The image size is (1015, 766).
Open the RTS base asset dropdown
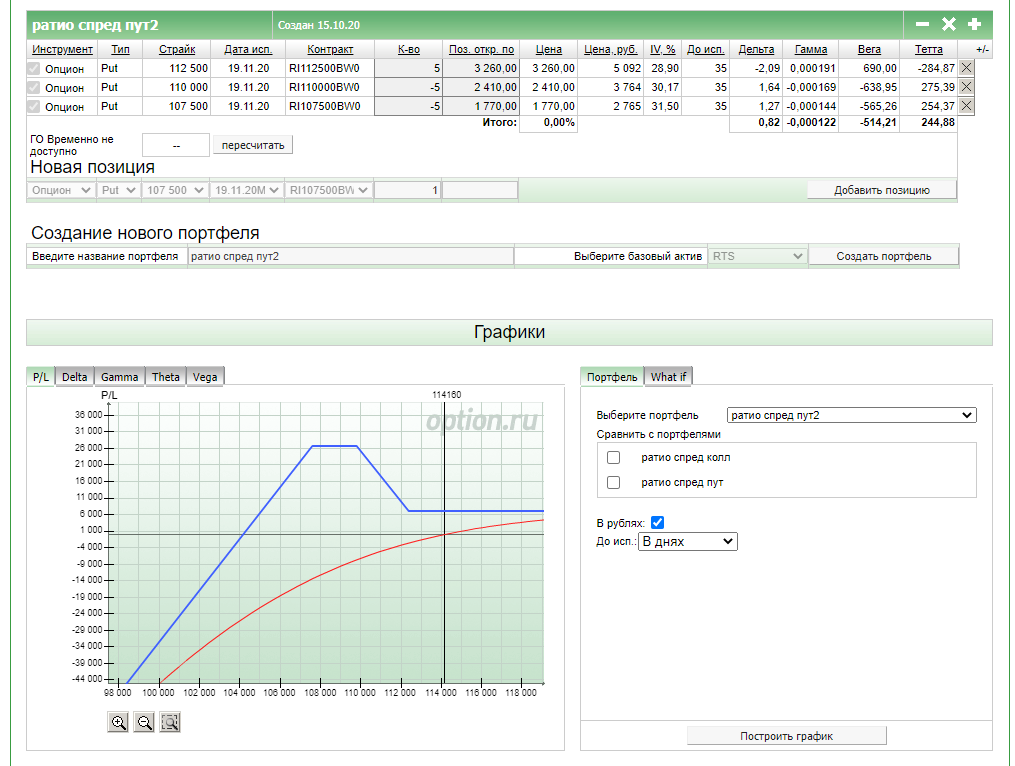(757, 256)
